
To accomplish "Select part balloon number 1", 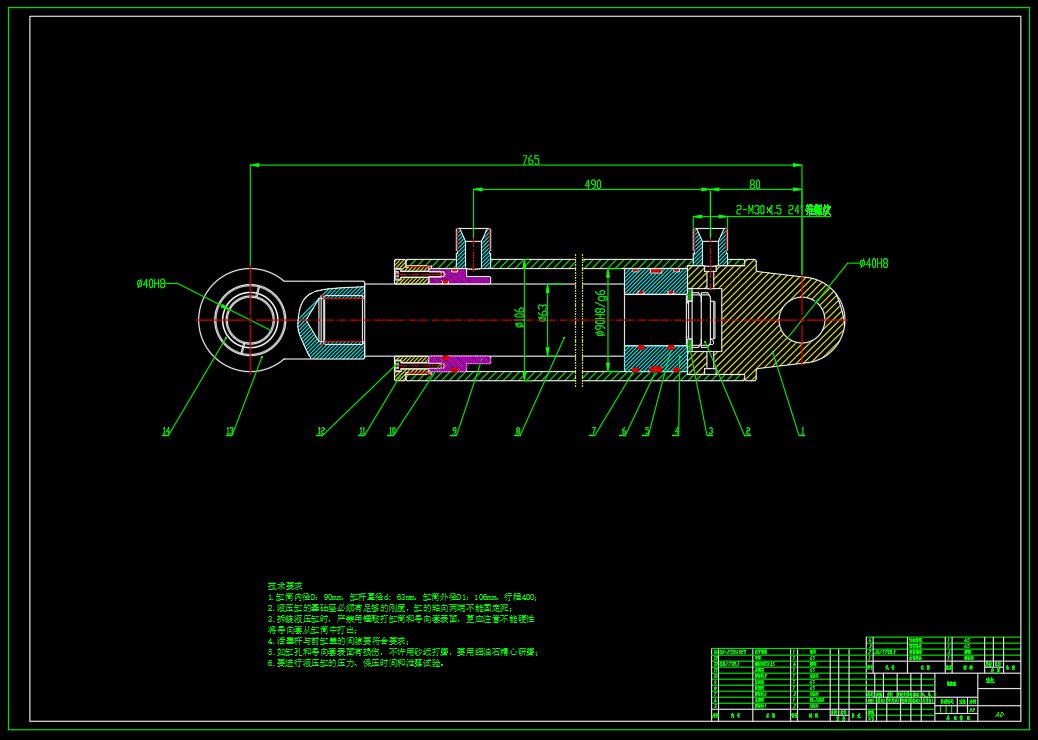I will click(x=802, y=432).
